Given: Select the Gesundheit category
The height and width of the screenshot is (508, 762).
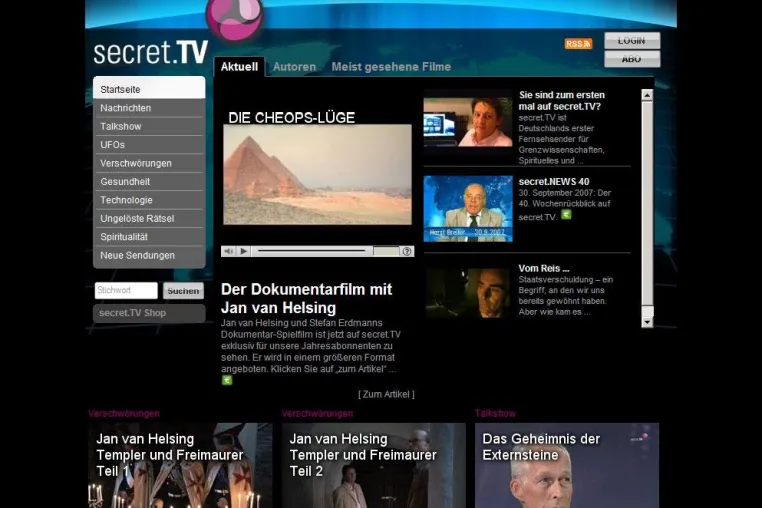Looking at the screenshot, I should click(x=149, y=182).
